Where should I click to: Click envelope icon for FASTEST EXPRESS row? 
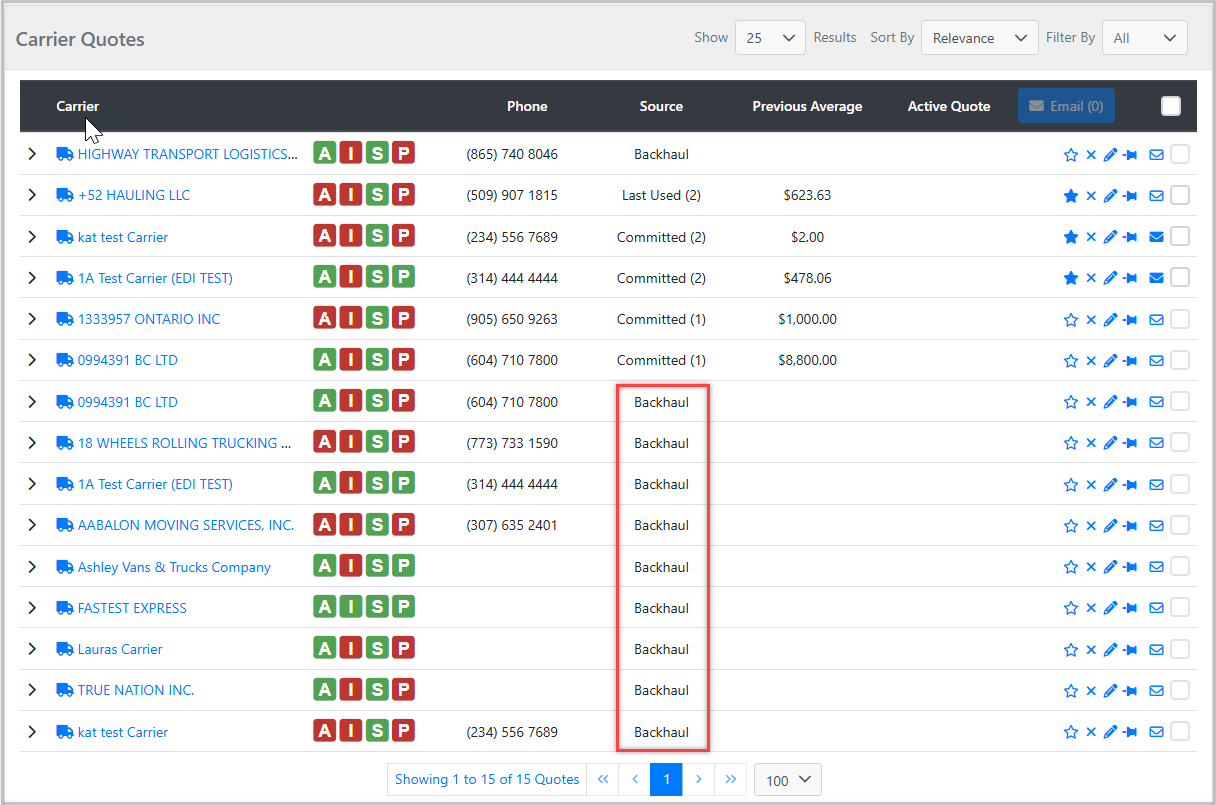point(1156,608)
